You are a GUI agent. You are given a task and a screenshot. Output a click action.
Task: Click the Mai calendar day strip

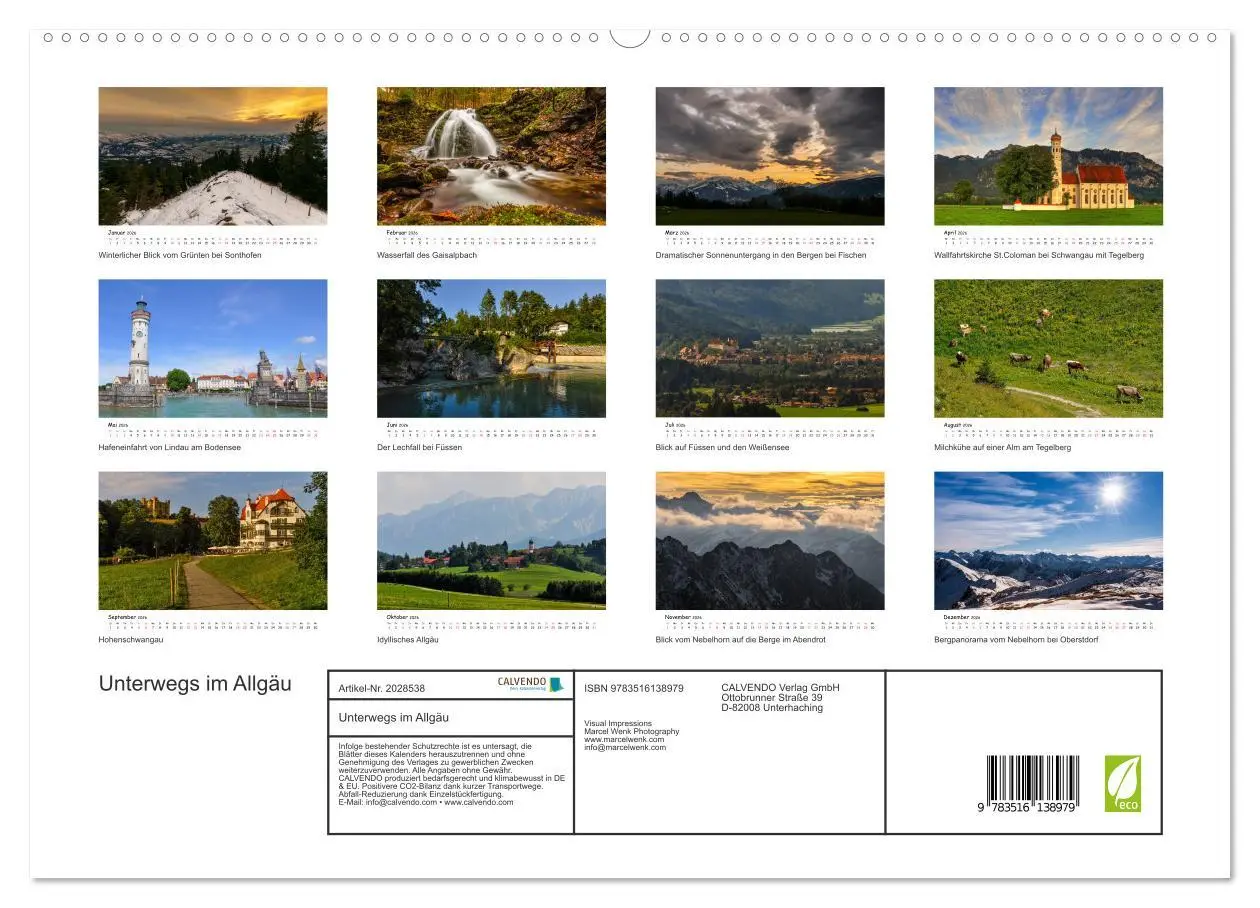(213, 432)
